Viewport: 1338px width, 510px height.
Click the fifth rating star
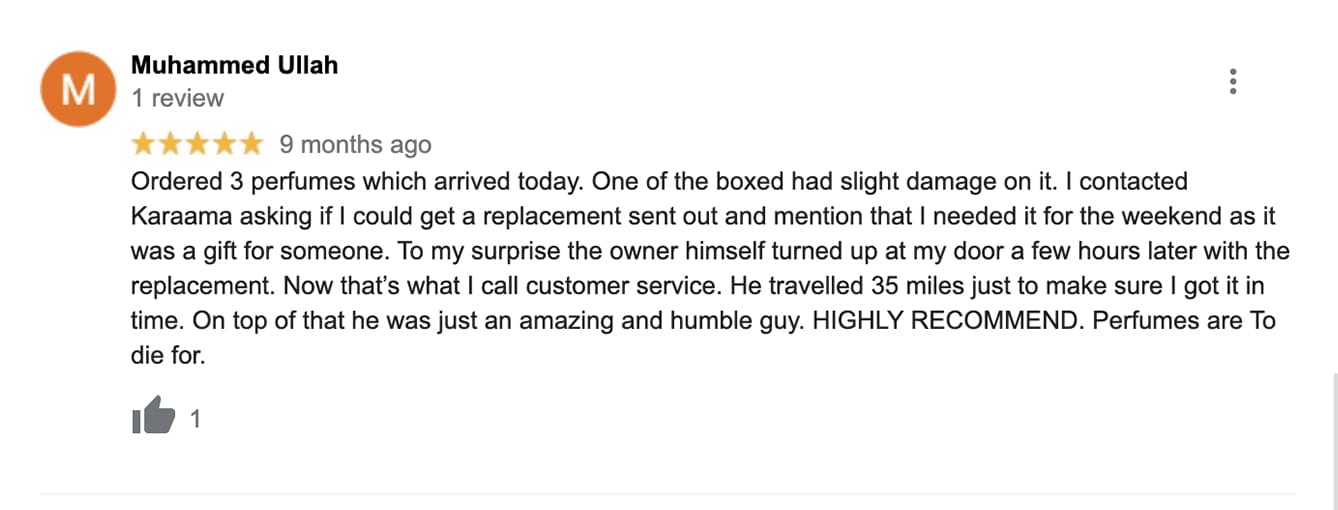coord(250,144)
